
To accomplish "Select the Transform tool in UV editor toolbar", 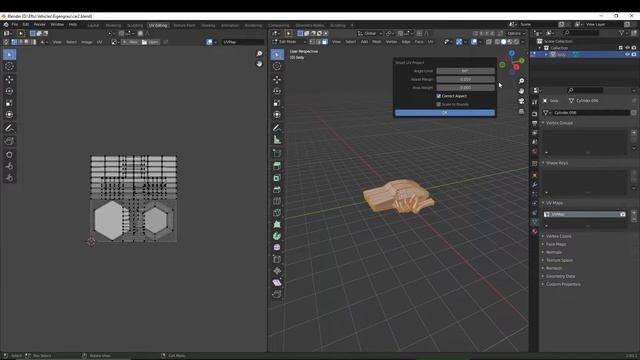I will pos(9,115).
